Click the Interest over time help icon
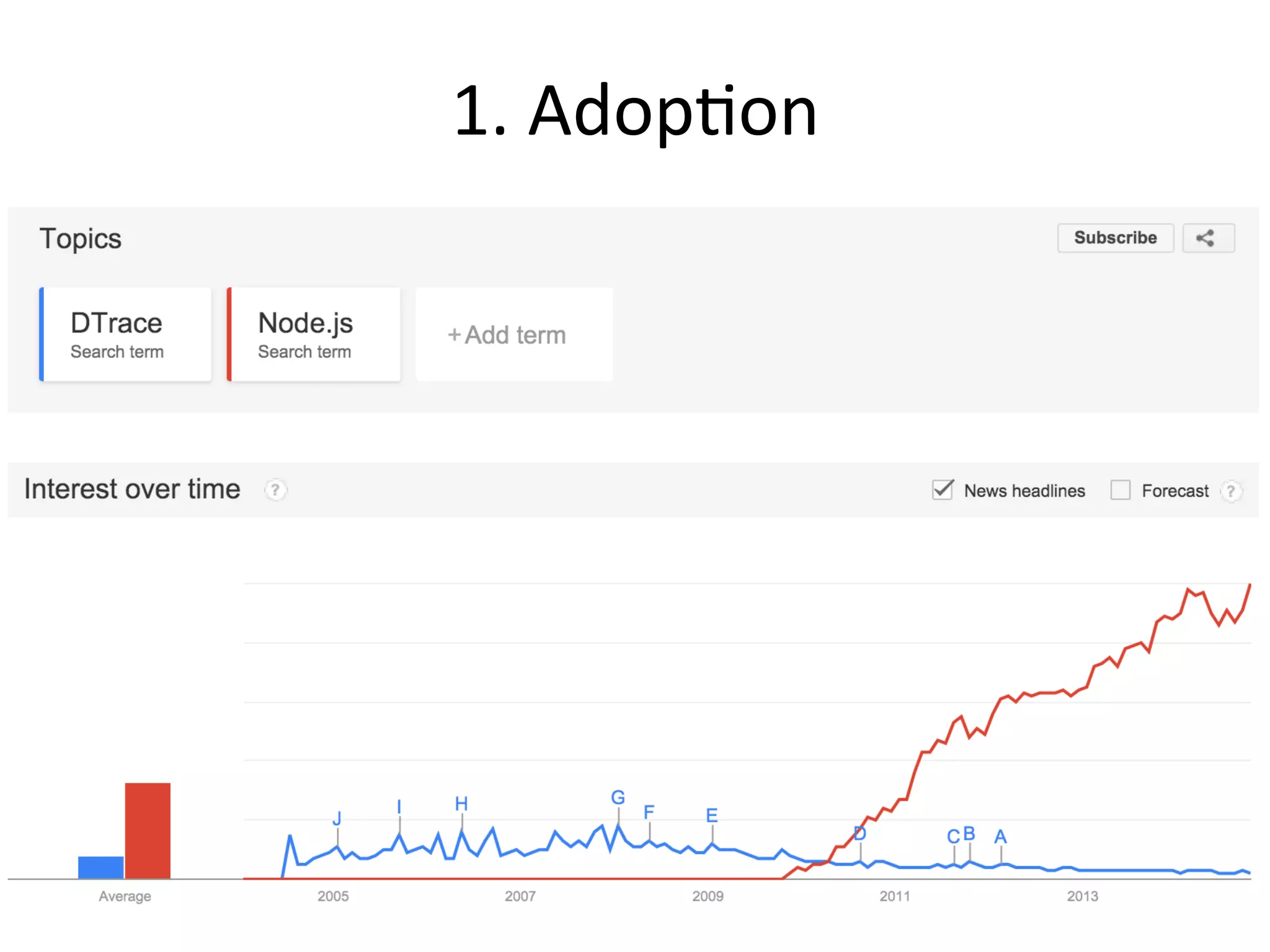 [x=275, y=490]
